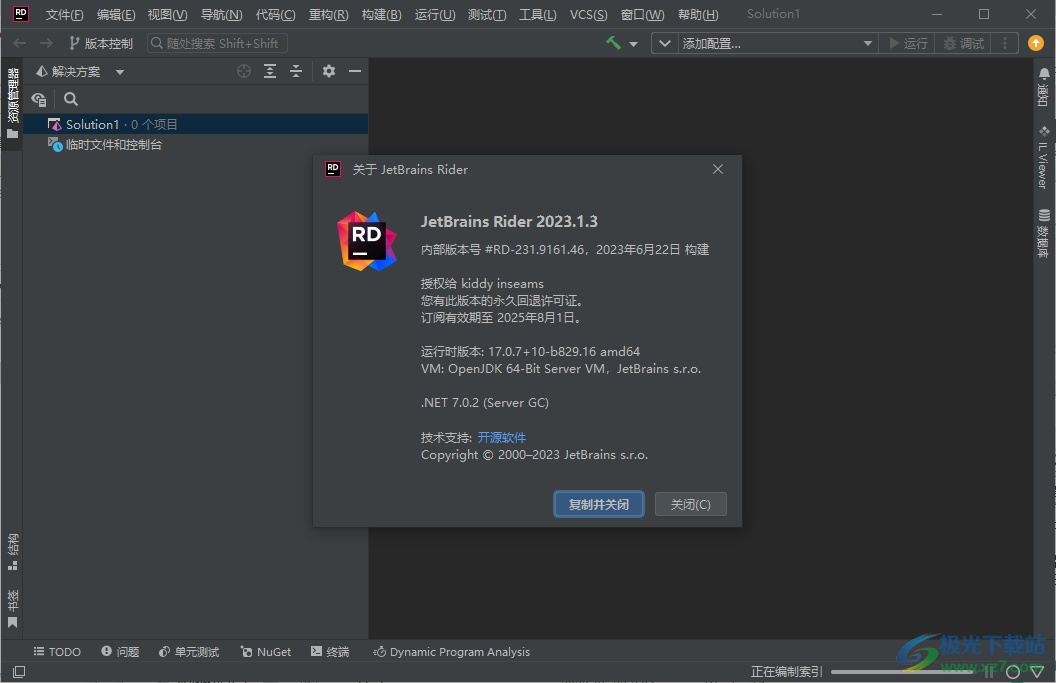Open the 开源软件 support link
1056x683 pixels.
(x=502, y=437)
